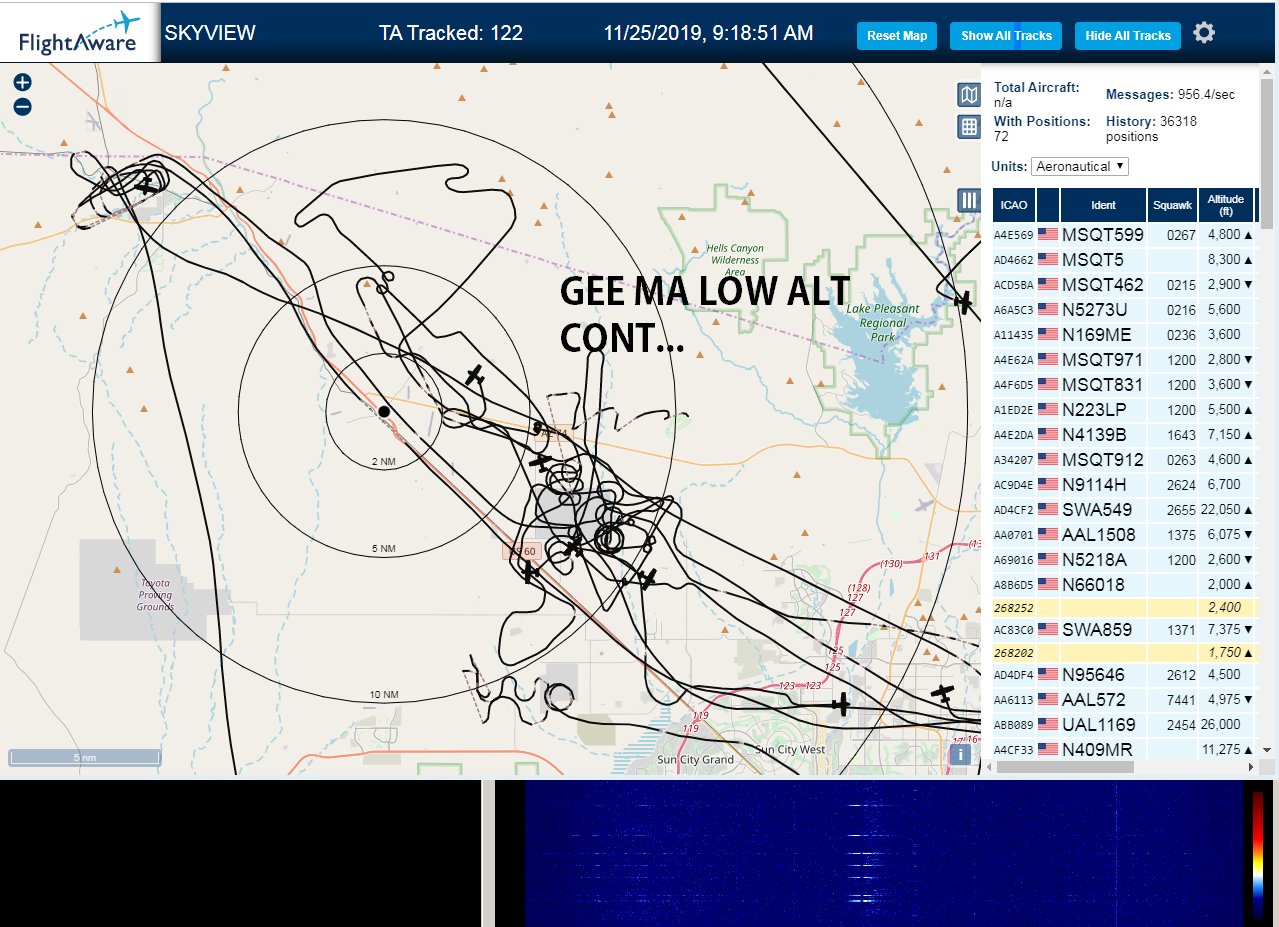
Task: Zoom out map with minus button
Action: pyautogui.click(x=22, y=107)
